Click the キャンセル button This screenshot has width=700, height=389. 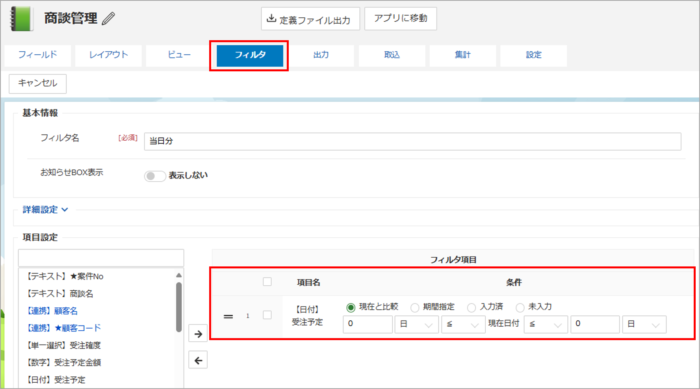tap(38, 84)
